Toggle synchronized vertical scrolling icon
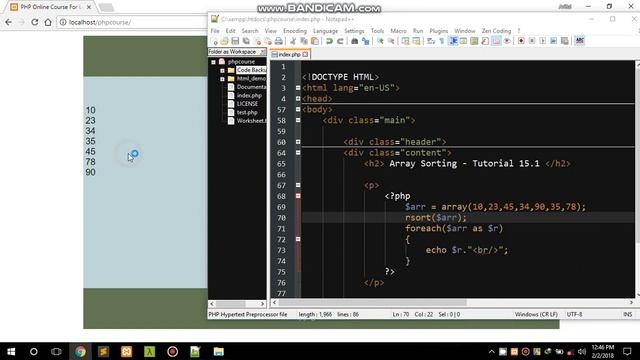This screenshot has width=640, height=360. 405,41
